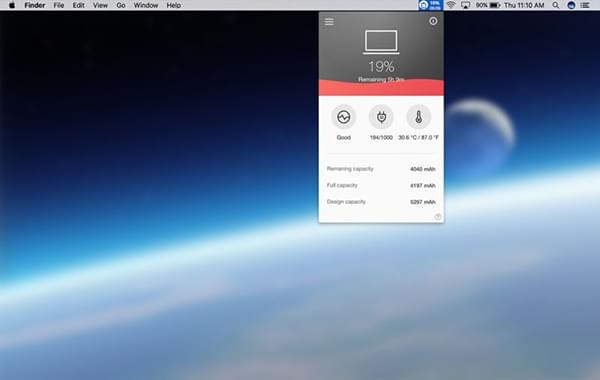
Task: Open the Finder menu
Action: tap(34, 5)
